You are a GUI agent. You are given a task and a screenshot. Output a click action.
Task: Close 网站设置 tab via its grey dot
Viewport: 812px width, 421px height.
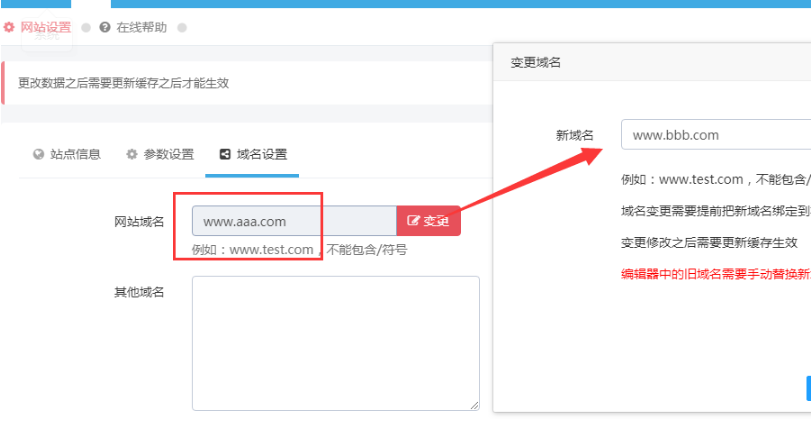click(86, 27)
